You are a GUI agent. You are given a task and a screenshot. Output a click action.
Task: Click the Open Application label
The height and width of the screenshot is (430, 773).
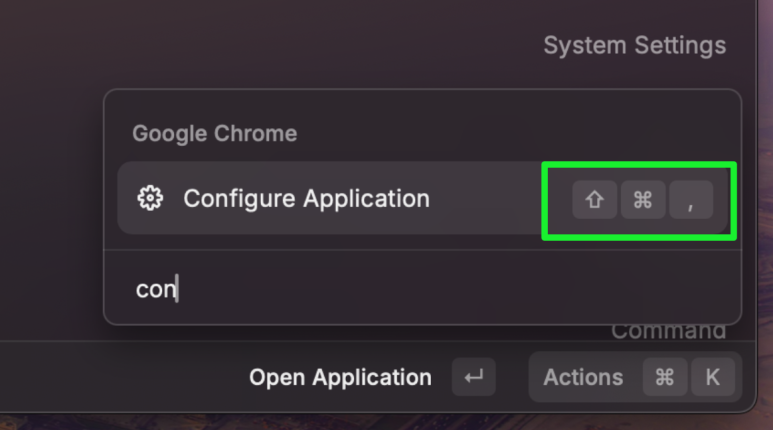coord(340,377)
